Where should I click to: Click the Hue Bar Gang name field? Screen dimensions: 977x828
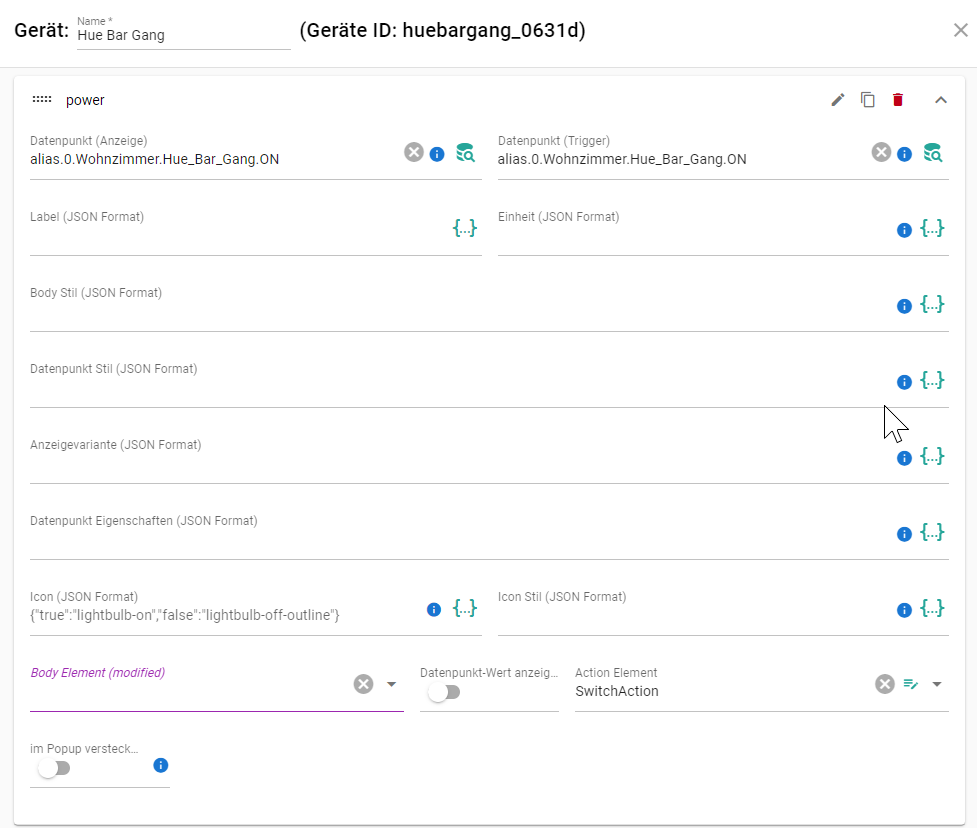182,35
